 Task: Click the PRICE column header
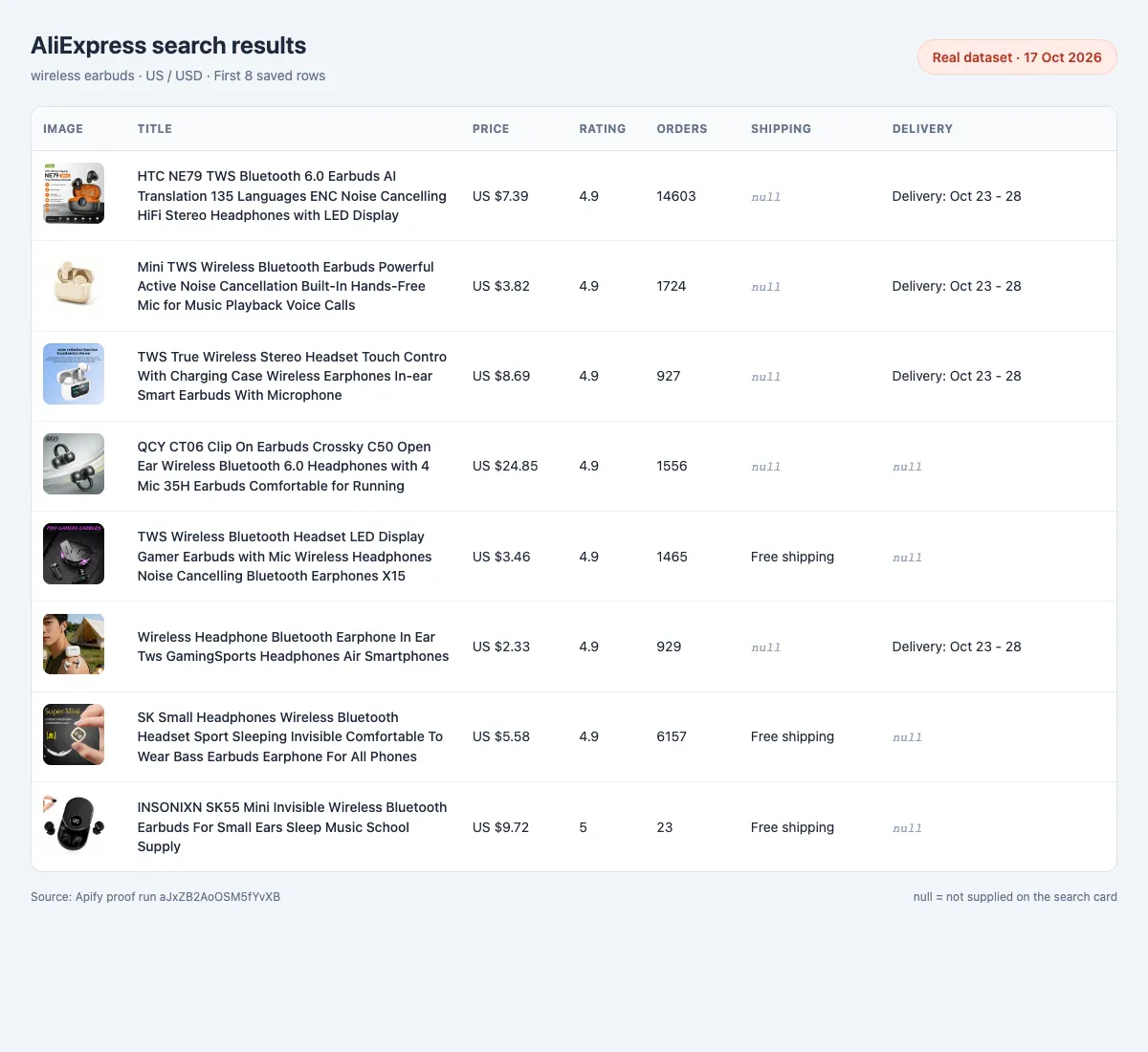(x=491, y=129)
